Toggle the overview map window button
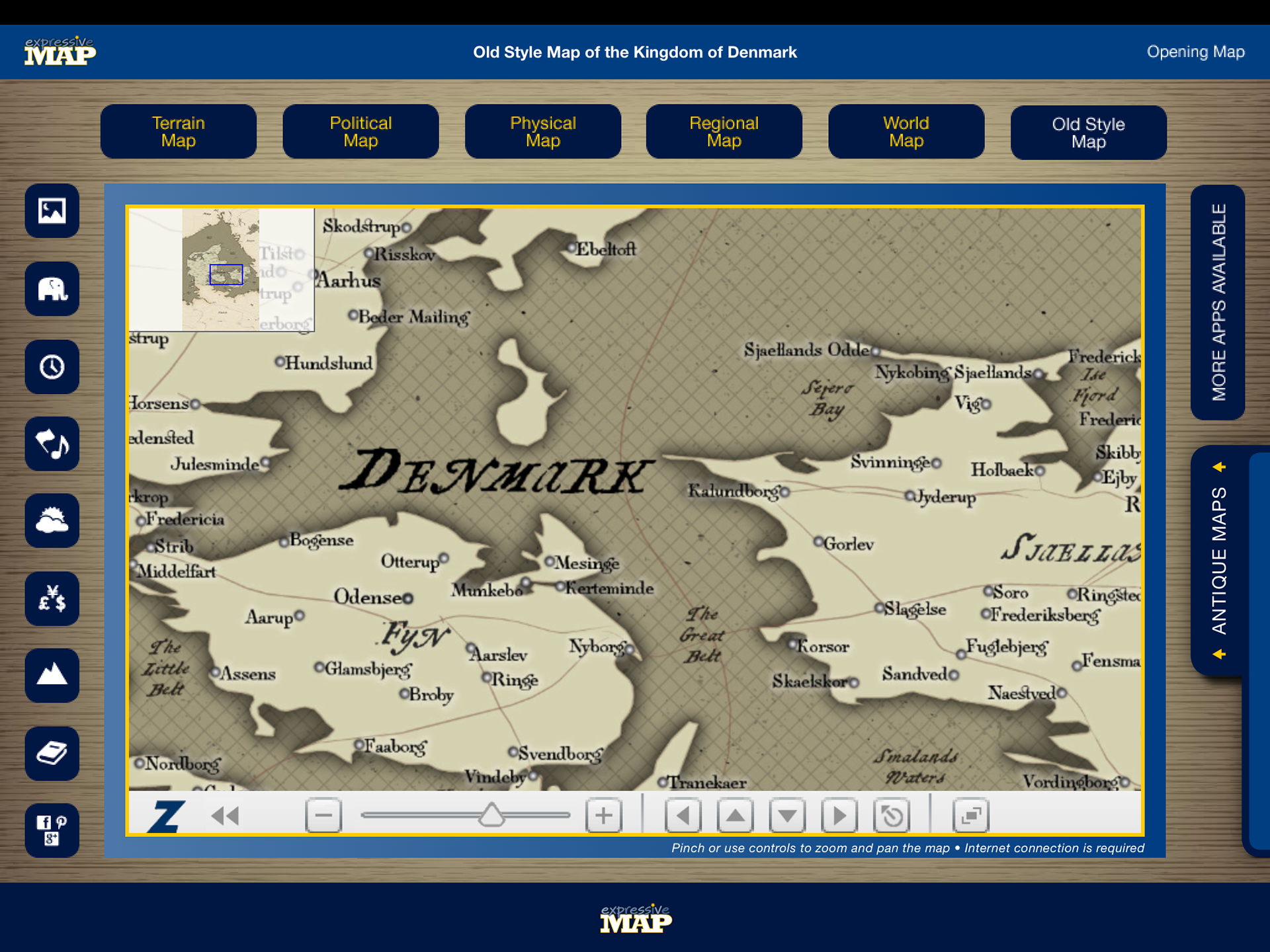The image size is (1270, 952). [970, 816]
